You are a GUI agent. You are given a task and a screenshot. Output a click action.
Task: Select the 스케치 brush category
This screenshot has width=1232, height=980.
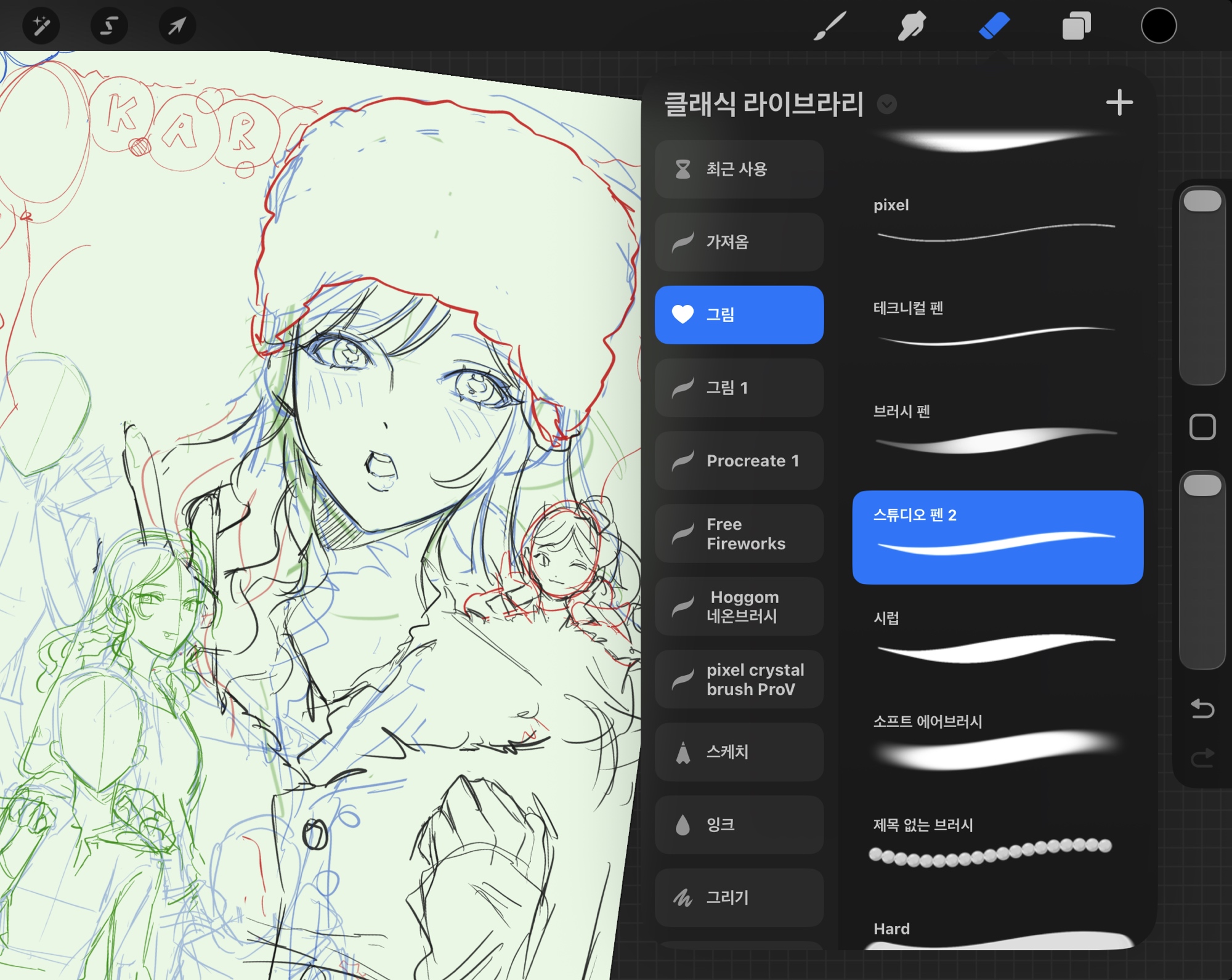coord(739,751)
